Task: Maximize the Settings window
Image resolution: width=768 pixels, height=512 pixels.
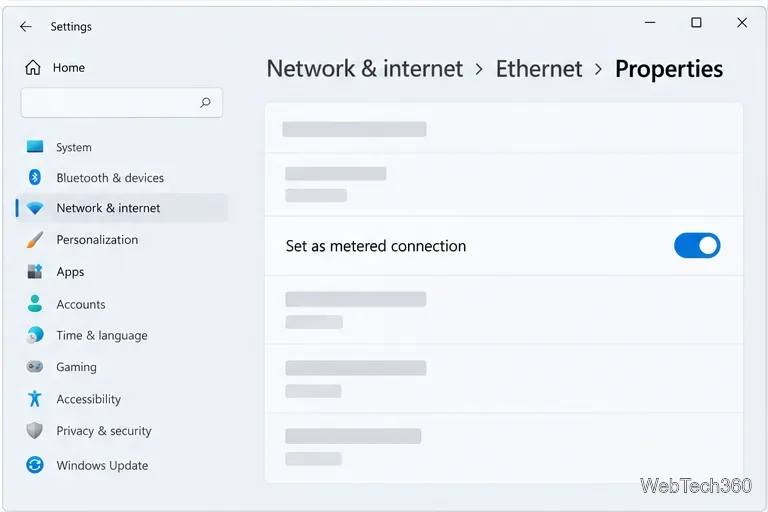Action: 696,23
